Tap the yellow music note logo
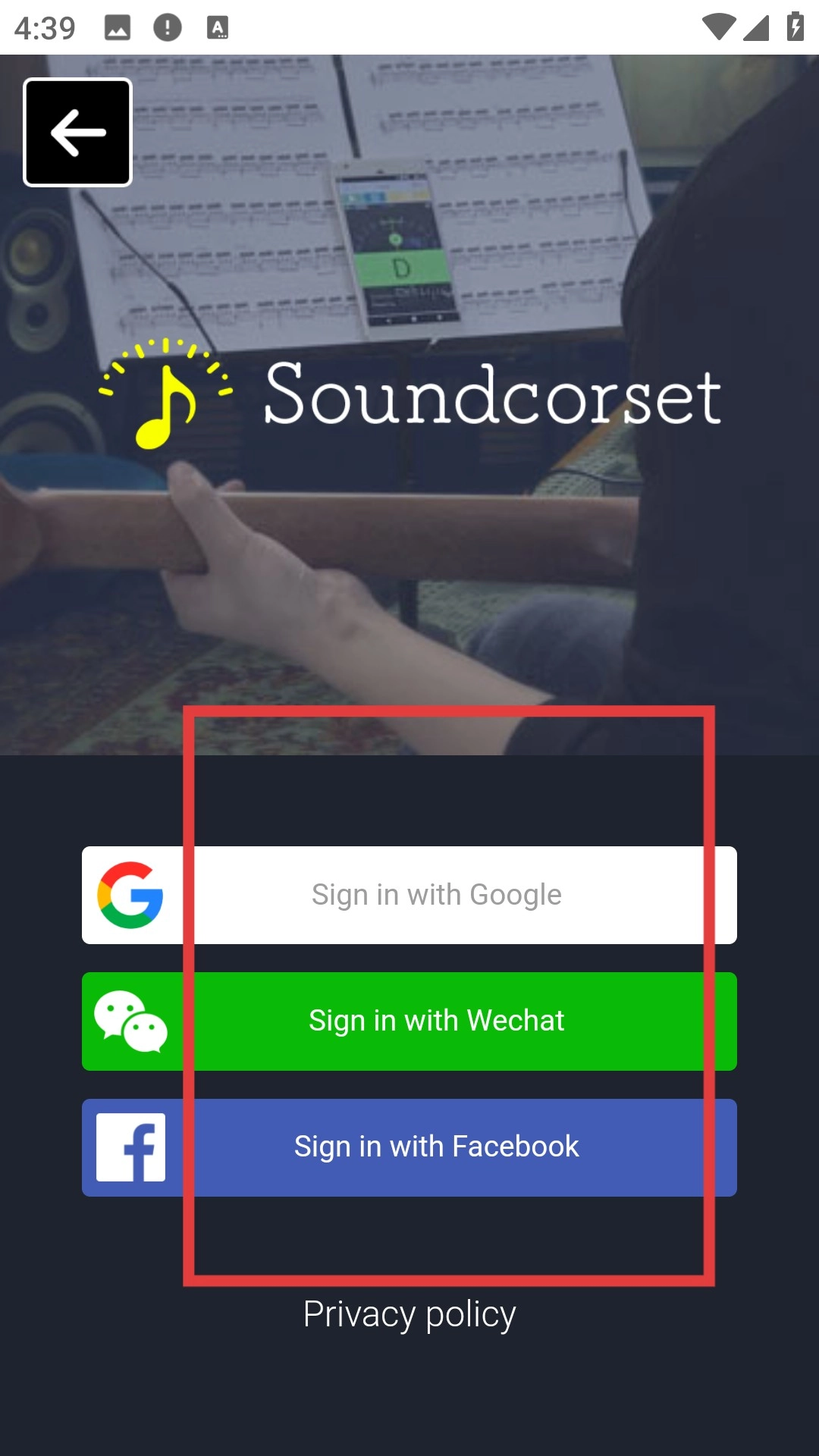Screen dimensions: 819x1456 coord(166,394)
